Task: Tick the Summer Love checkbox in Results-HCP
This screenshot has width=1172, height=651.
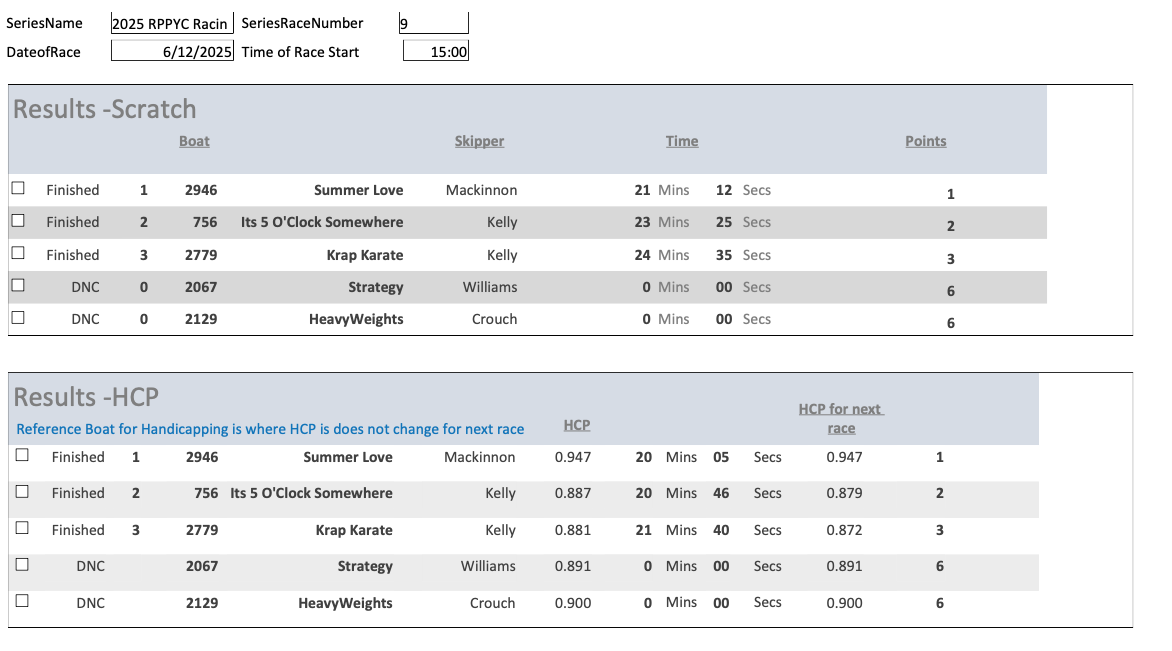Action: 22,455
